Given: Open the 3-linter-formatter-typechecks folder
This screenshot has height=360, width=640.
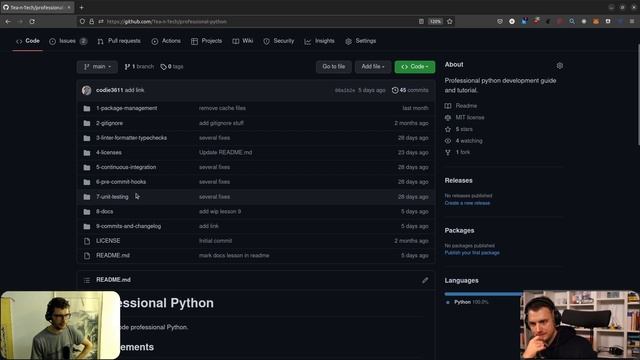Looking at the screenshot, I should click(x=131, y=138).
